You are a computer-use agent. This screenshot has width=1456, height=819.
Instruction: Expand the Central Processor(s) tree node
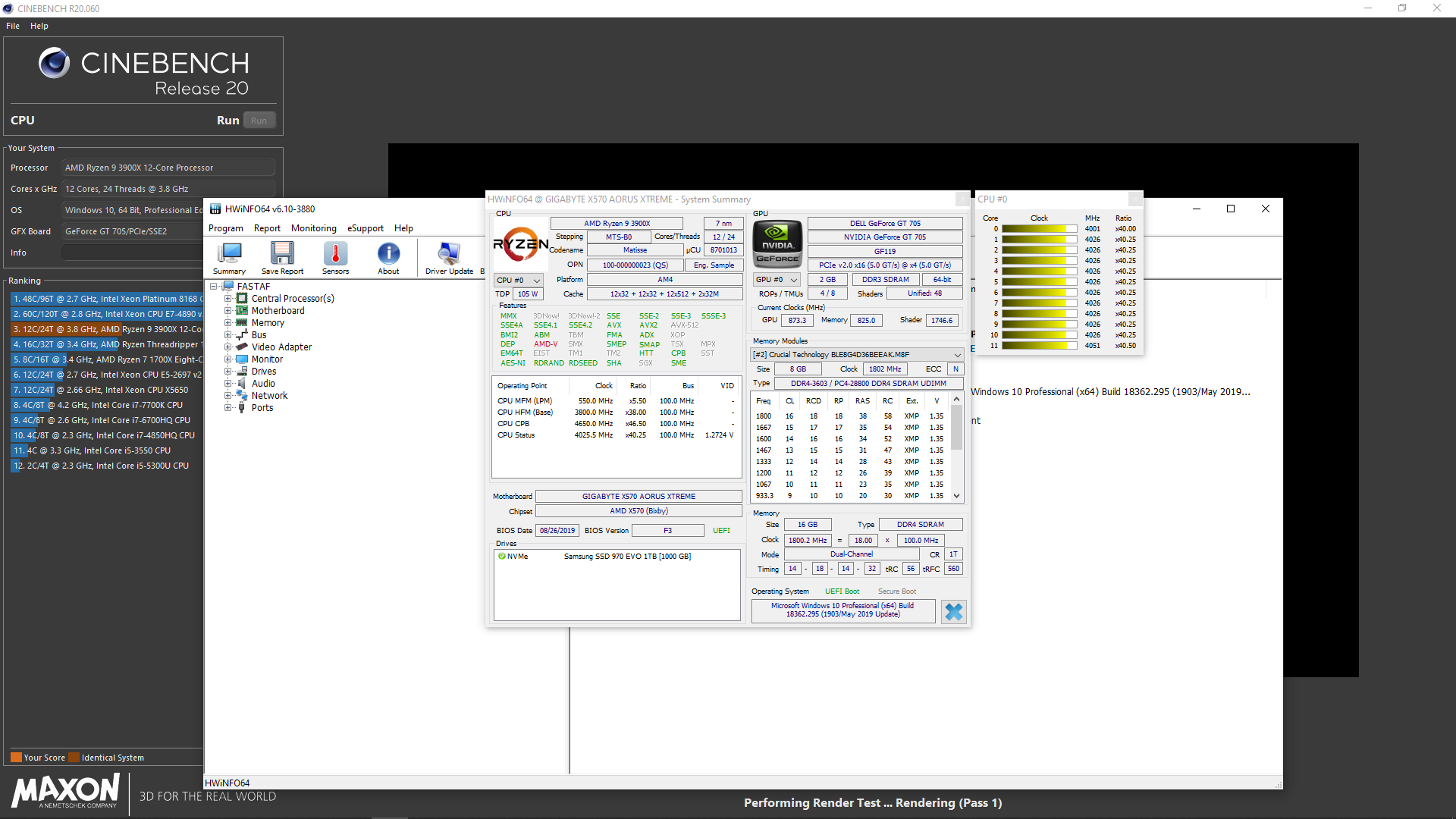click(x=227, y=299)
